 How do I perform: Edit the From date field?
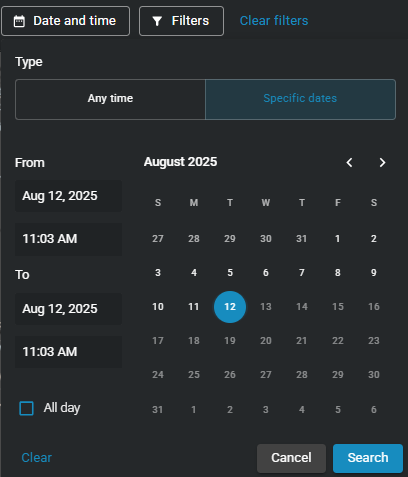click(68, 196)
